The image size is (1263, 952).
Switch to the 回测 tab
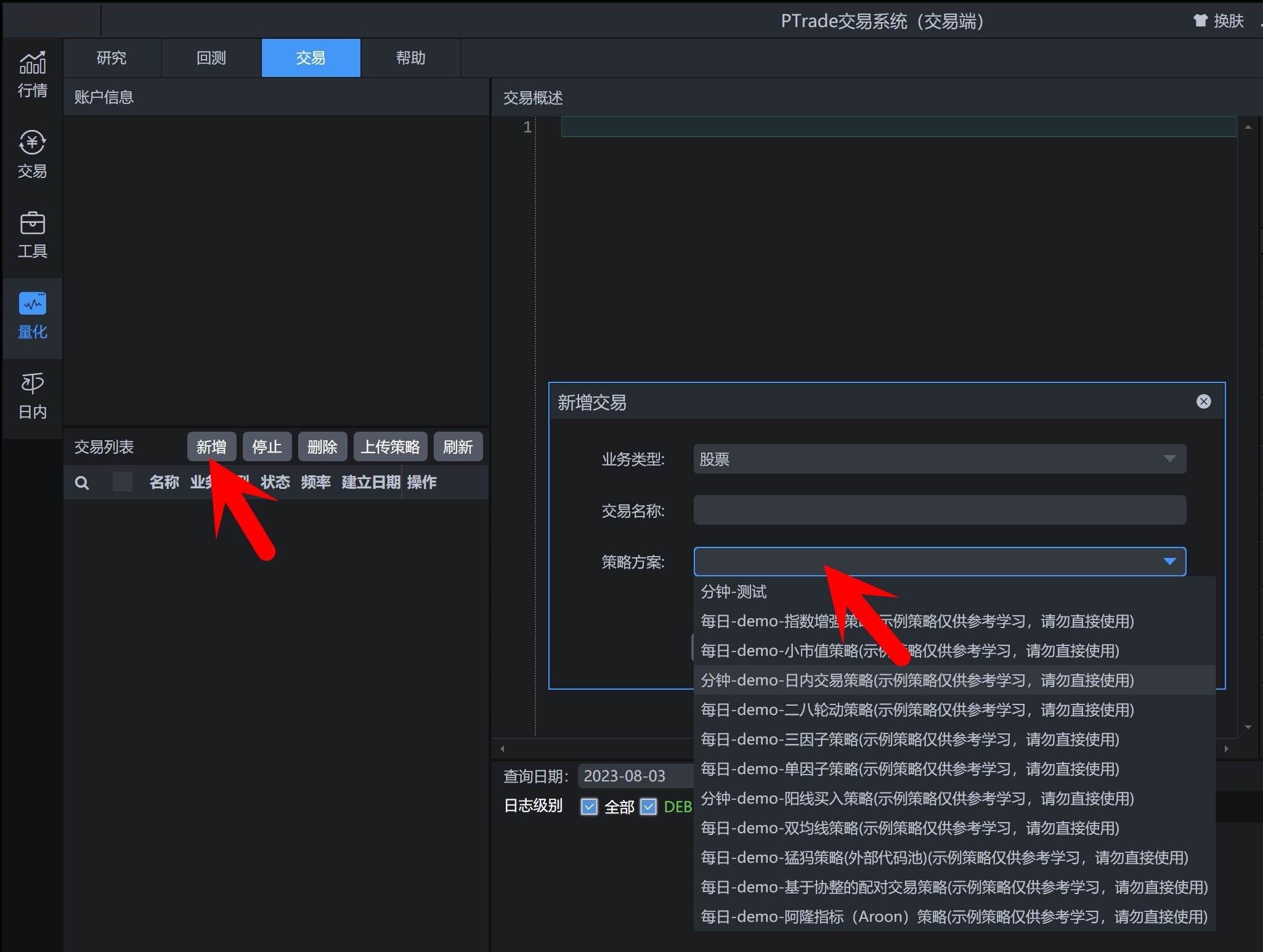[211, 57]
